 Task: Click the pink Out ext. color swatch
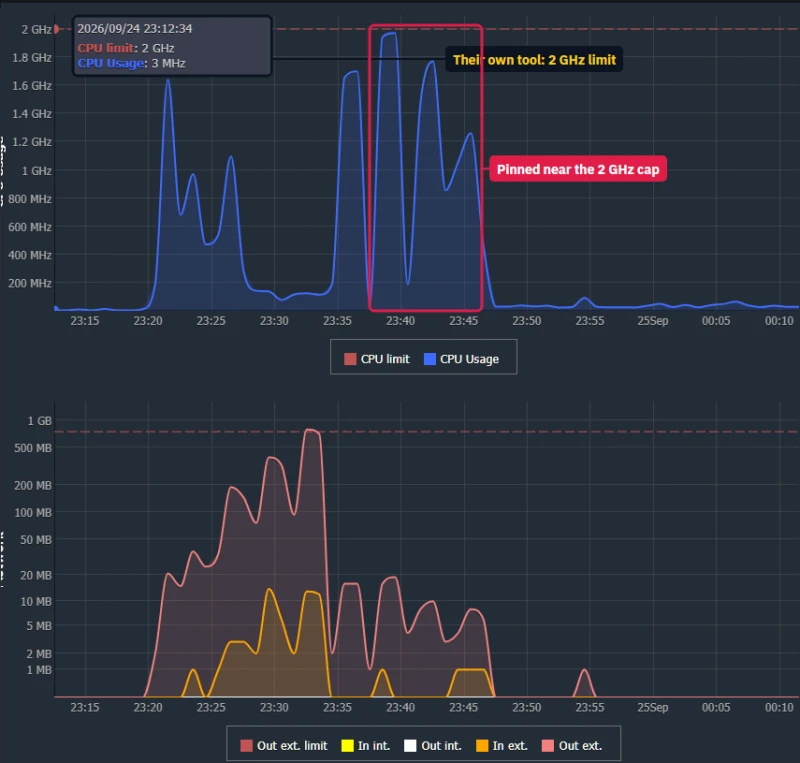(548, 746)
